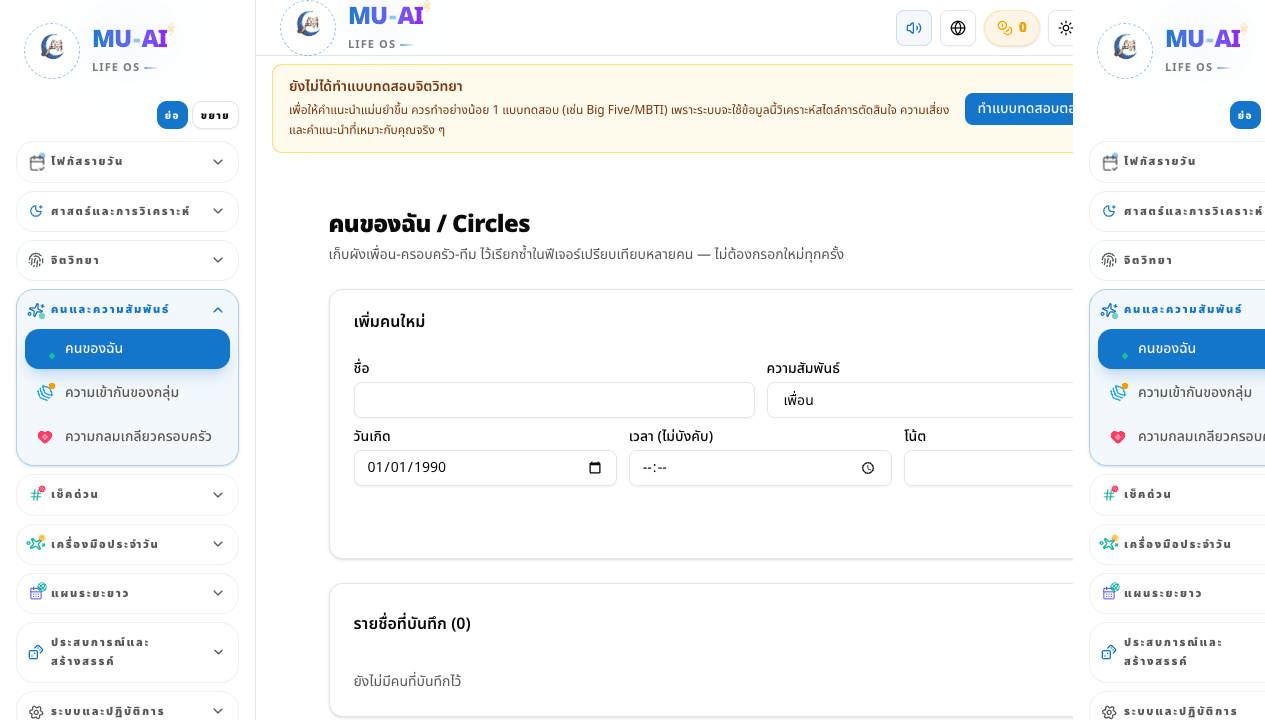Collapse the คนและความสัมพันธ์ section
Image resolution: width=1265 pixels, height=720 pixels.
127,310
